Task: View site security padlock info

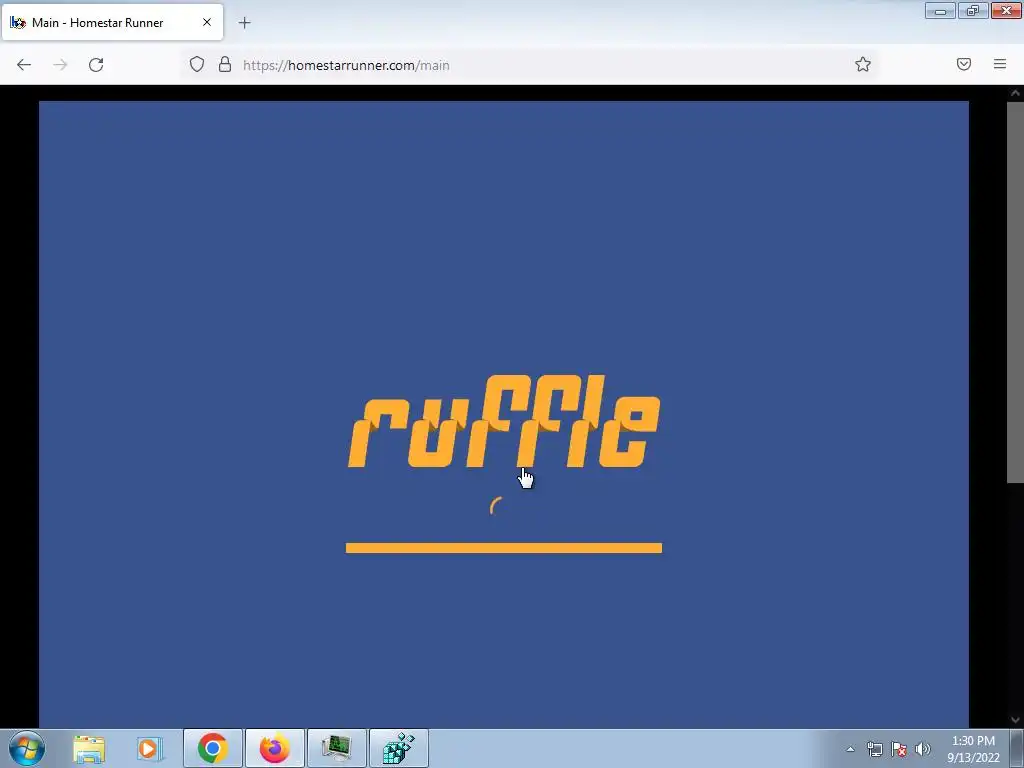Action: click(x=225, y=64)
